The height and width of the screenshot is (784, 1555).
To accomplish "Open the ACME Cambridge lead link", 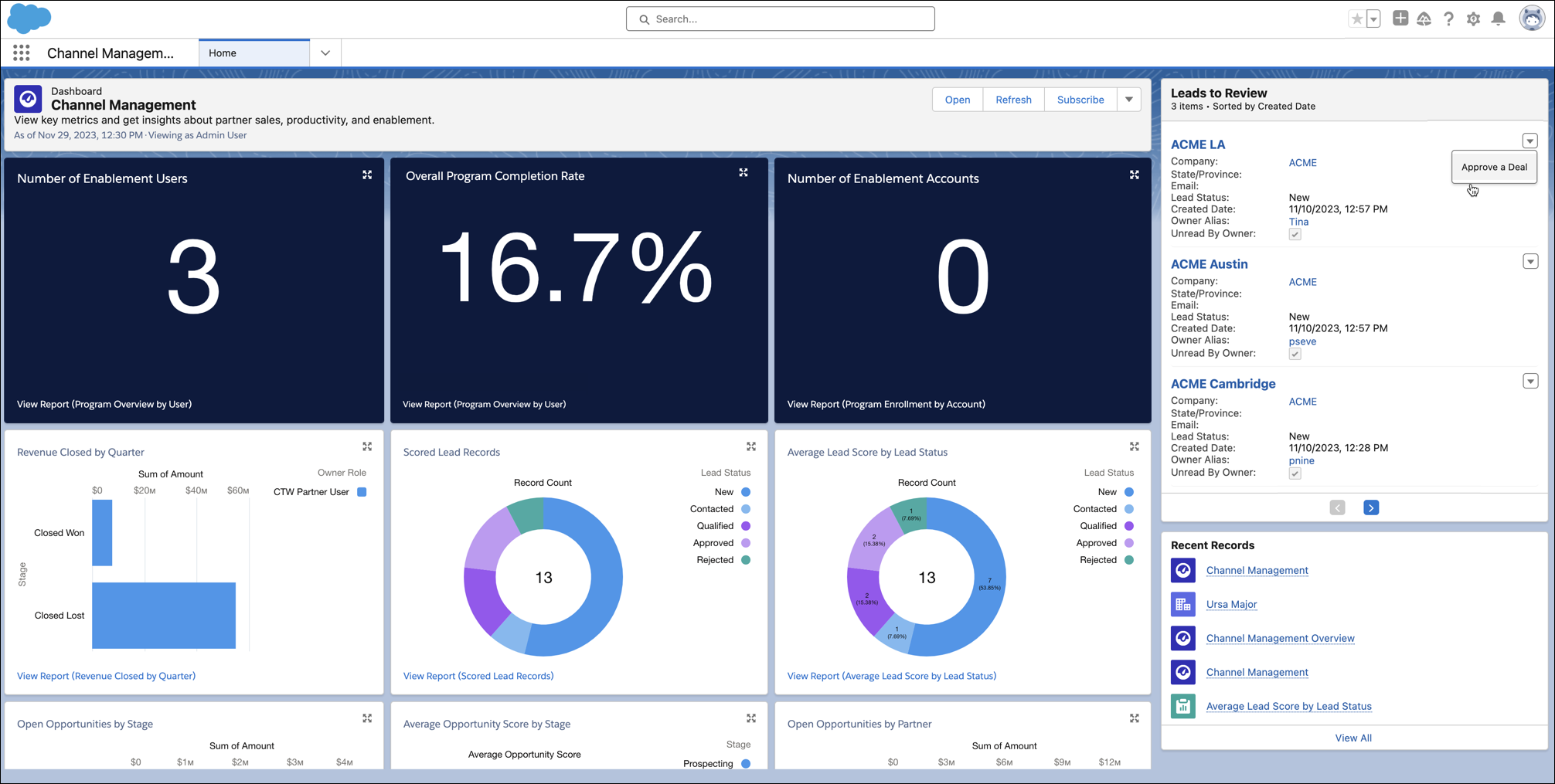I will [1223, 384].
